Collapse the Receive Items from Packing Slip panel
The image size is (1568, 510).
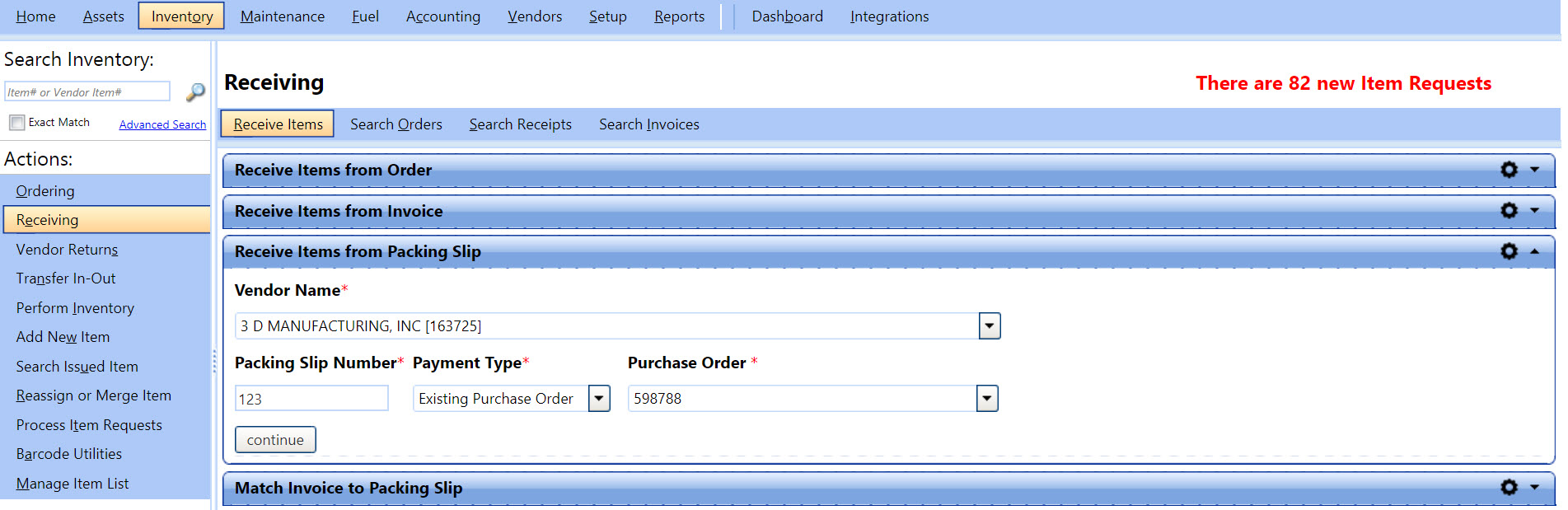1535,251
